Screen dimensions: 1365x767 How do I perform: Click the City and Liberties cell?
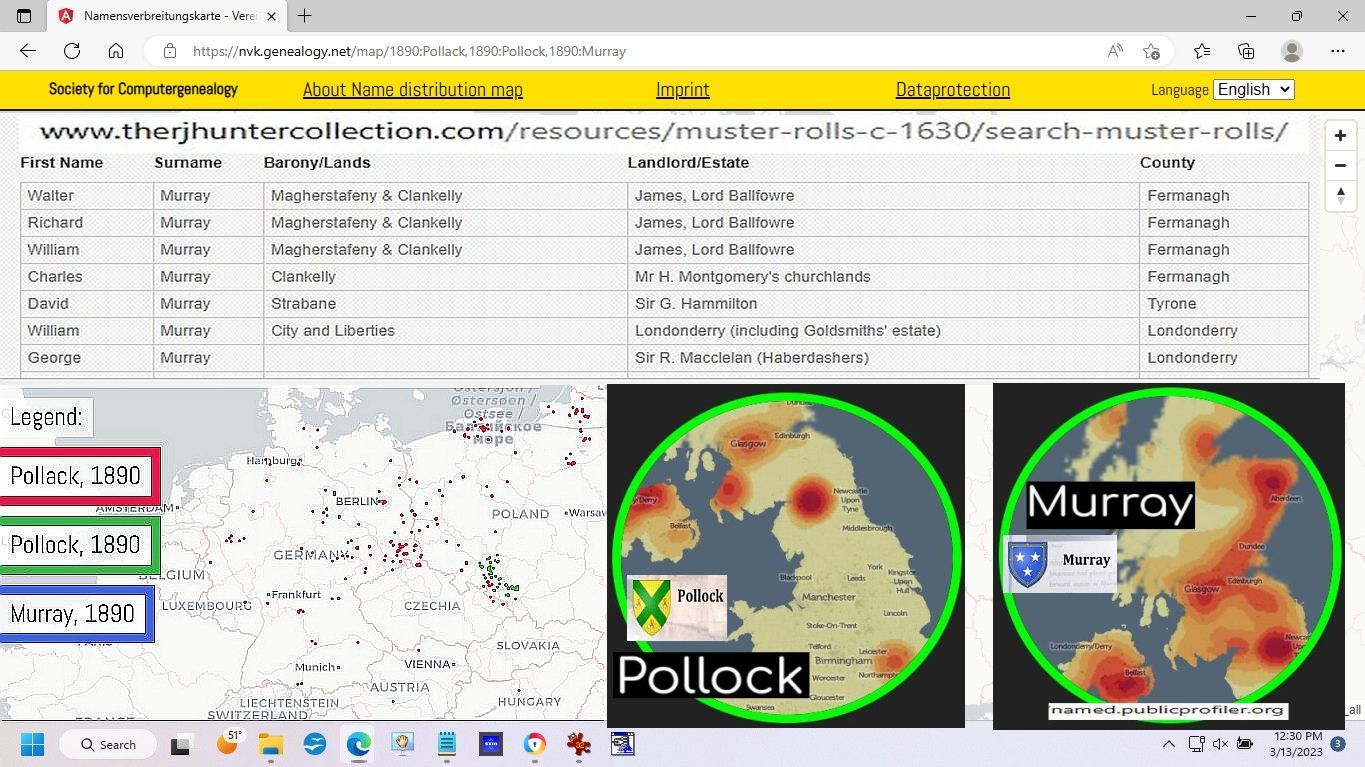(x=446, y=331)
